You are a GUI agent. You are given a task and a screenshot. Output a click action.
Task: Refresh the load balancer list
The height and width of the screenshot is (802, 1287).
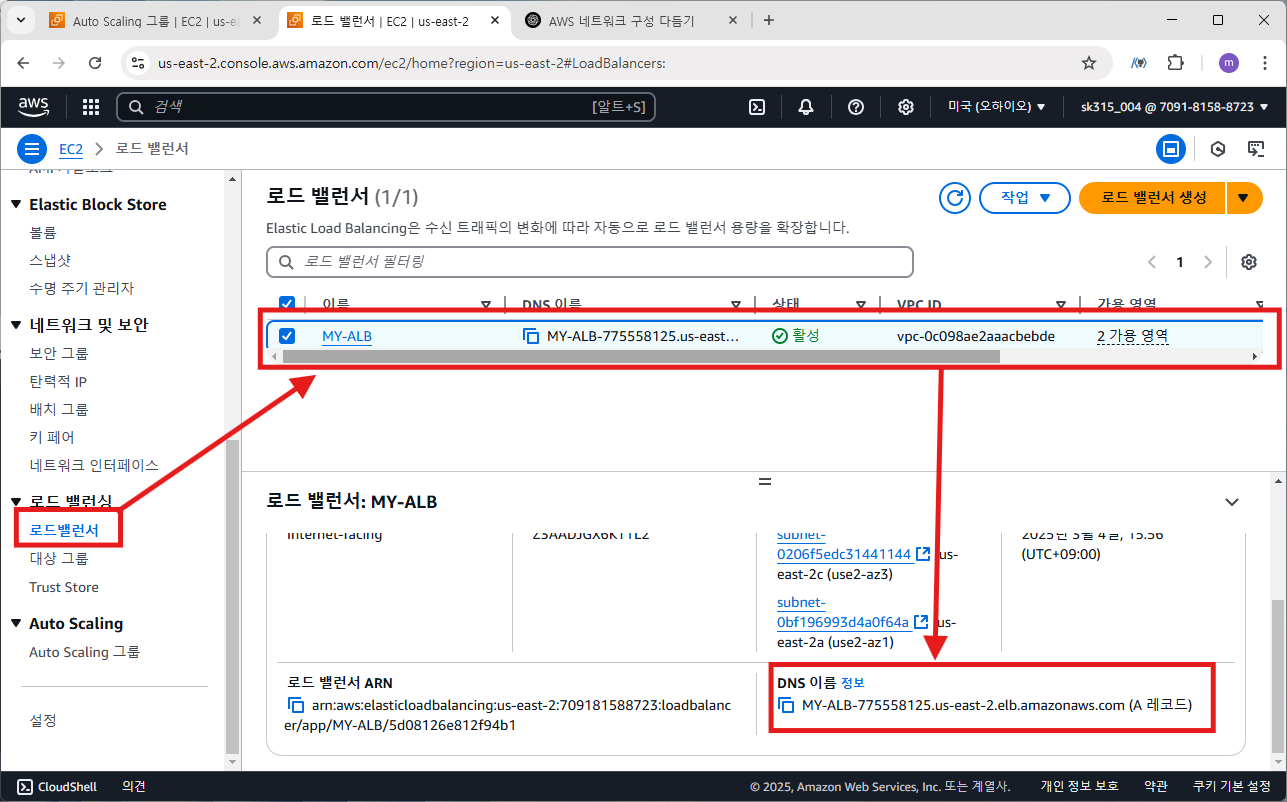coord(955,198)
